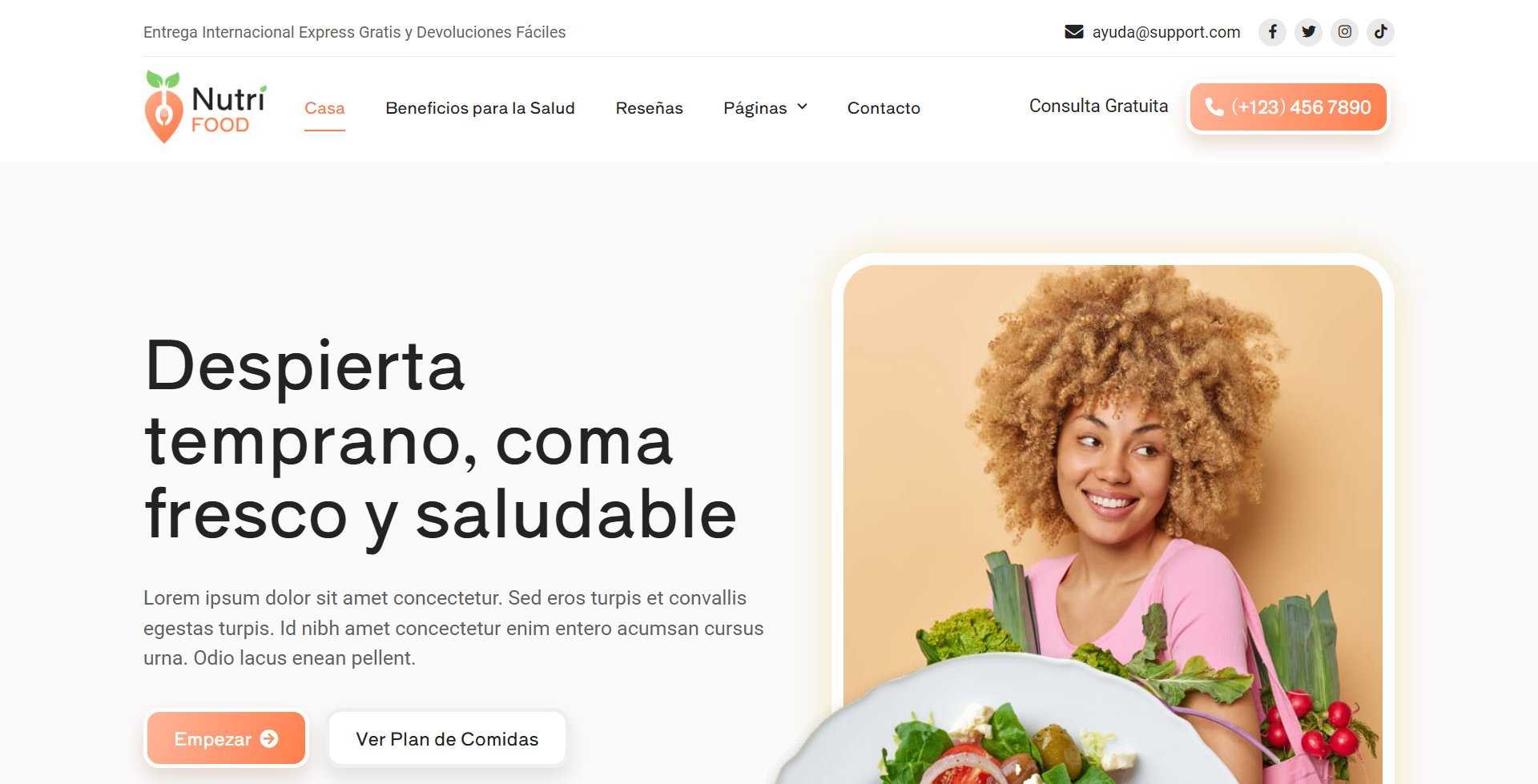Click the phone icon in call button
The image size is (1538, 784).
pyautogui.click(x=1214, y=107)
